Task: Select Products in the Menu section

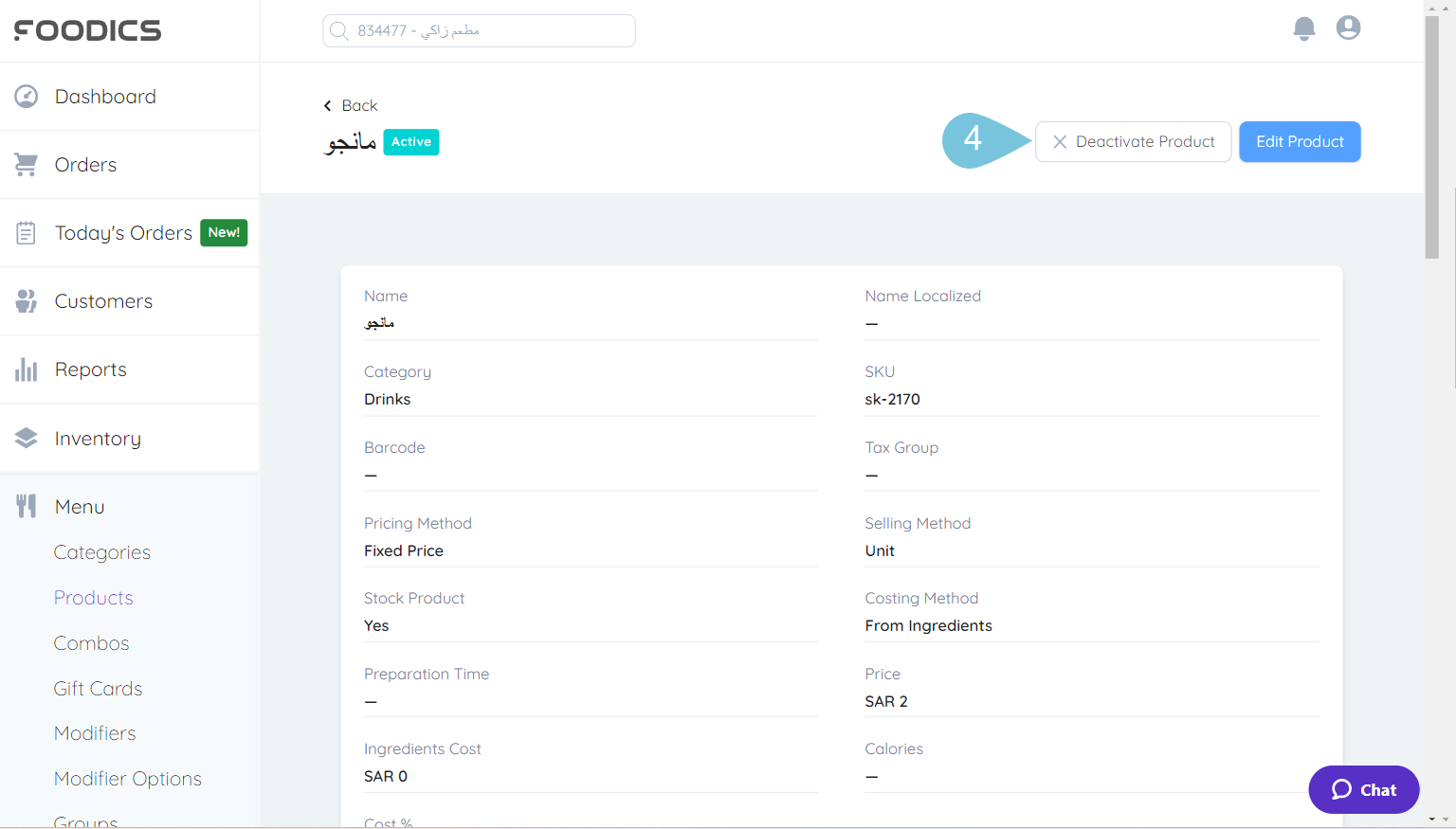Action: point(93,597)
